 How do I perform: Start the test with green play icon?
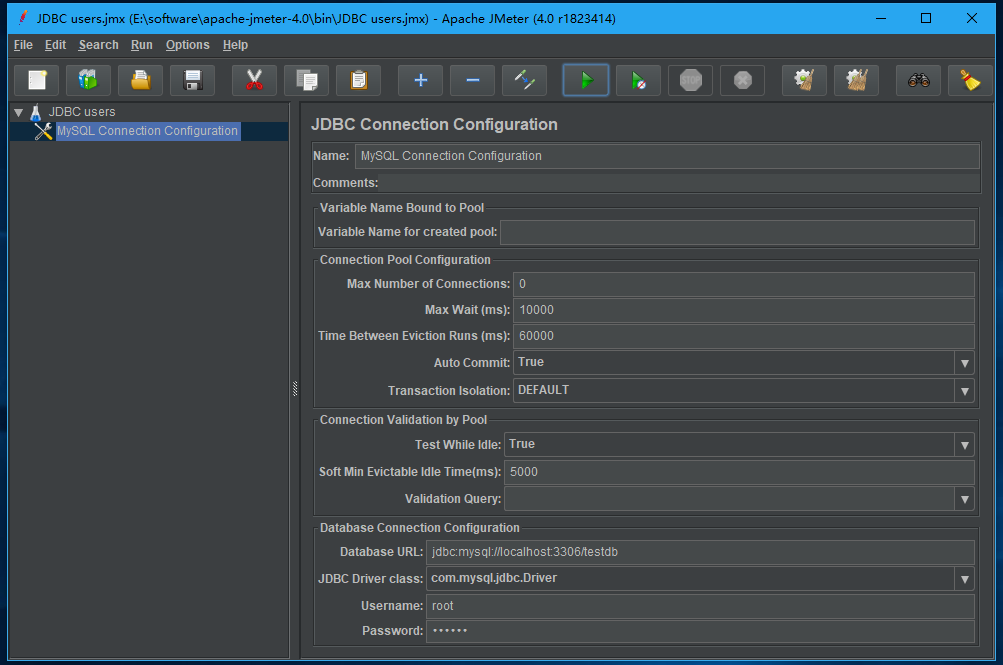point(586,80)
